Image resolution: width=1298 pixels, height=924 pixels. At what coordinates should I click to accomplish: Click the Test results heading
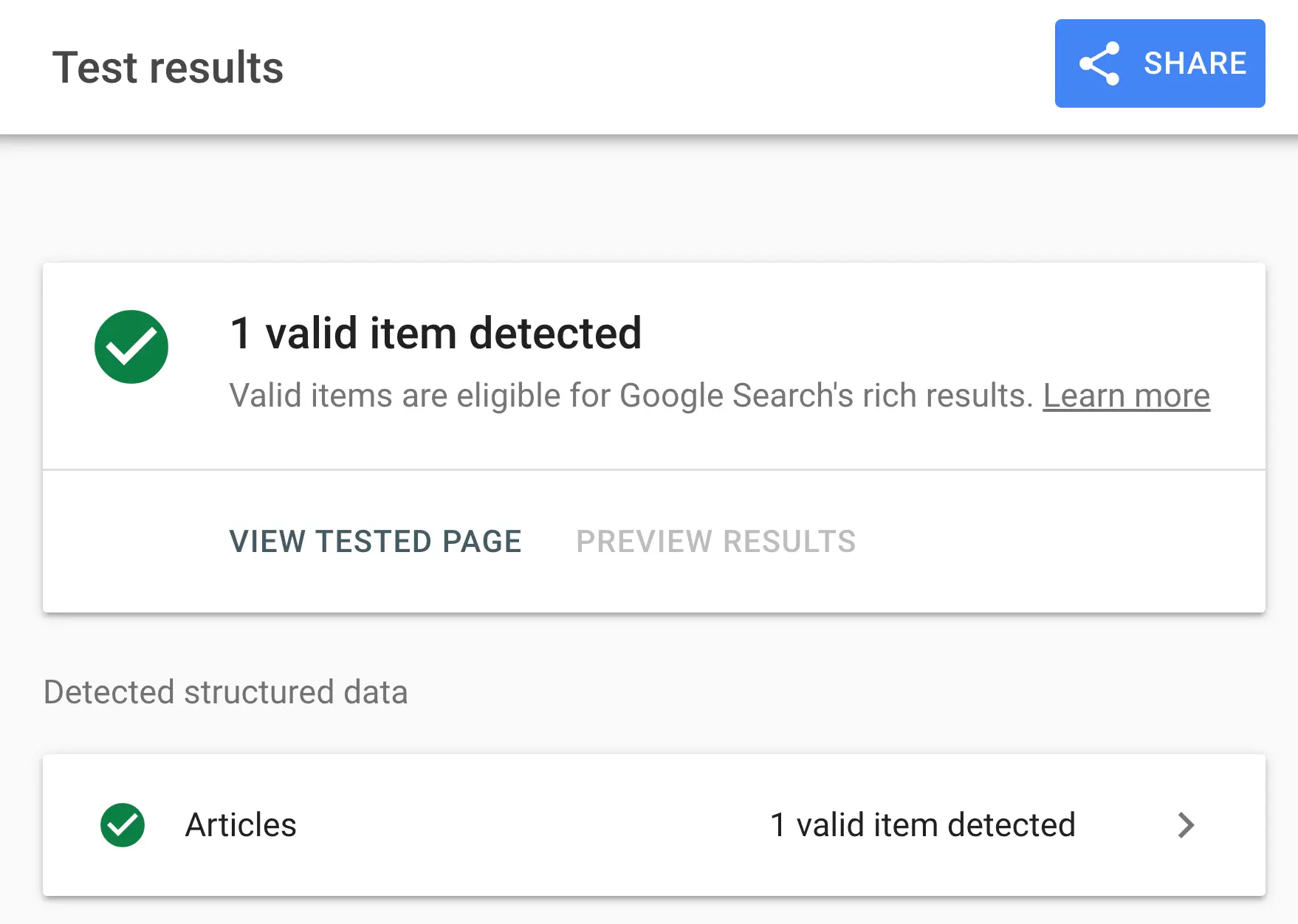point(168,68)
